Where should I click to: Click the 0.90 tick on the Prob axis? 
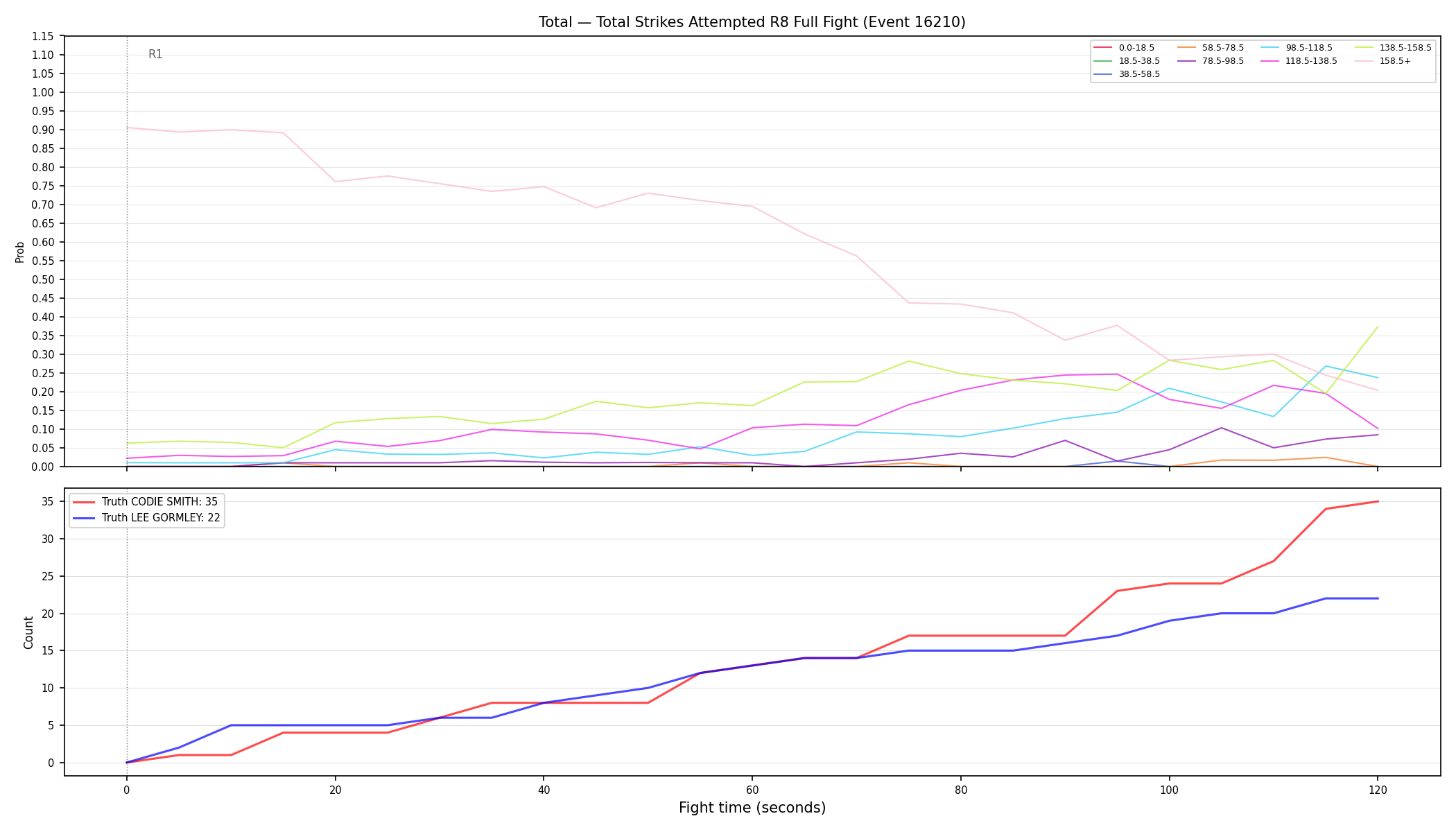(43, 130)
